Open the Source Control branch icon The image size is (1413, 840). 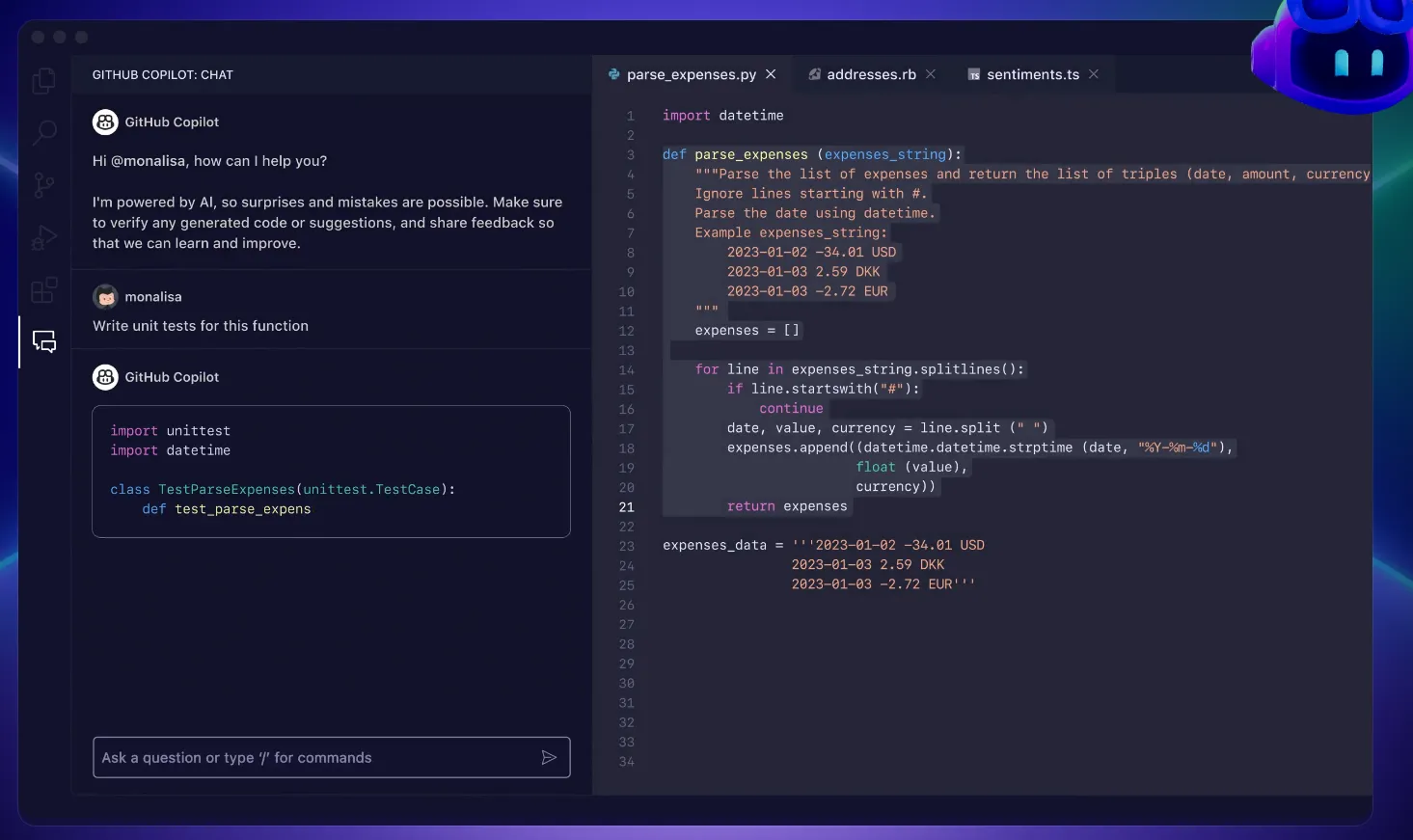pyautogui.click(x=44, y=185)
